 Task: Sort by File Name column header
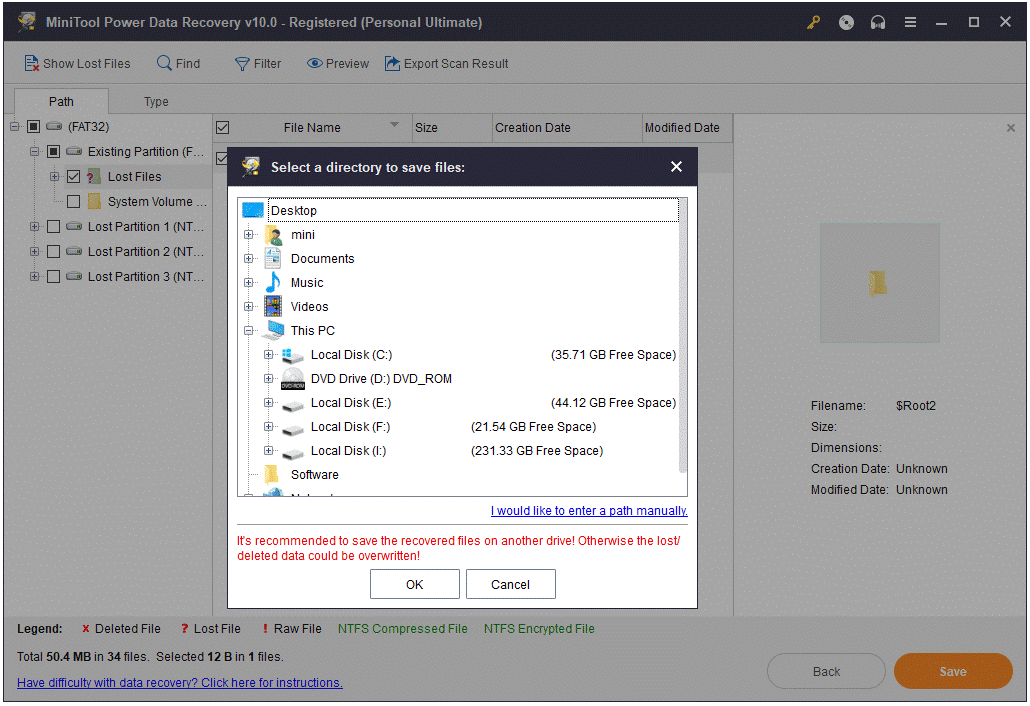point(312,127)
